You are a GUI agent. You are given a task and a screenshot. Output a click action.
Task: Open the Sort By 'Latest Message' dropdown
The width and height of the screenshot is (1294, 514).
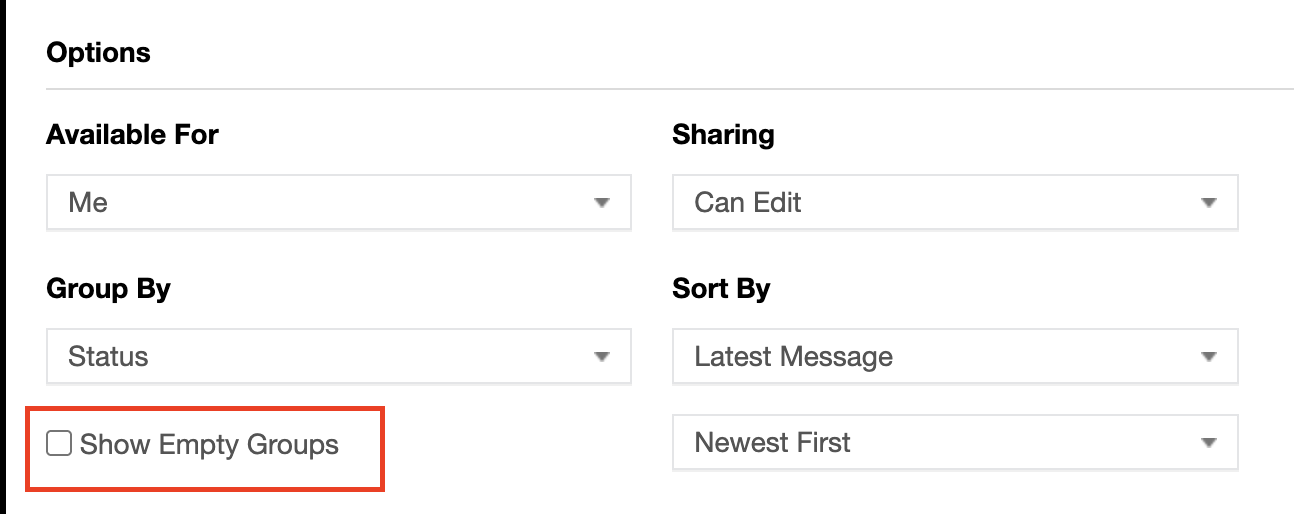tap(955, 357)
